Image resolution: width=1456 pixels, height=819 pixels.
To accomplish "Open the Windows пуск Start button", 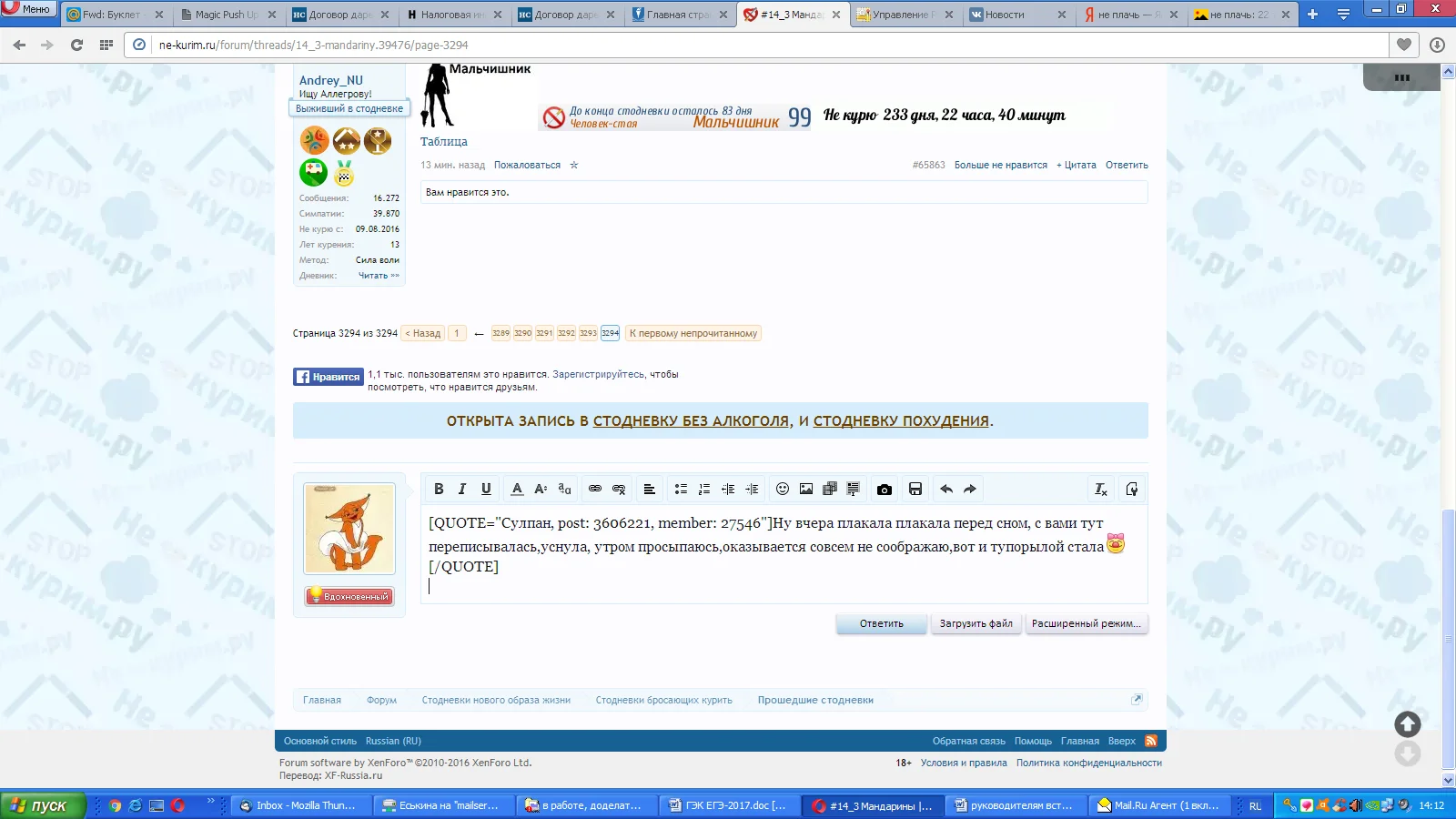I will point(43,805).
